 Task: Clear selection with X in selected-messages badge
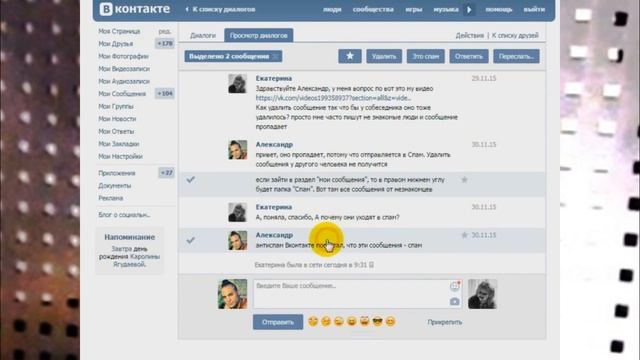(276, 57)
